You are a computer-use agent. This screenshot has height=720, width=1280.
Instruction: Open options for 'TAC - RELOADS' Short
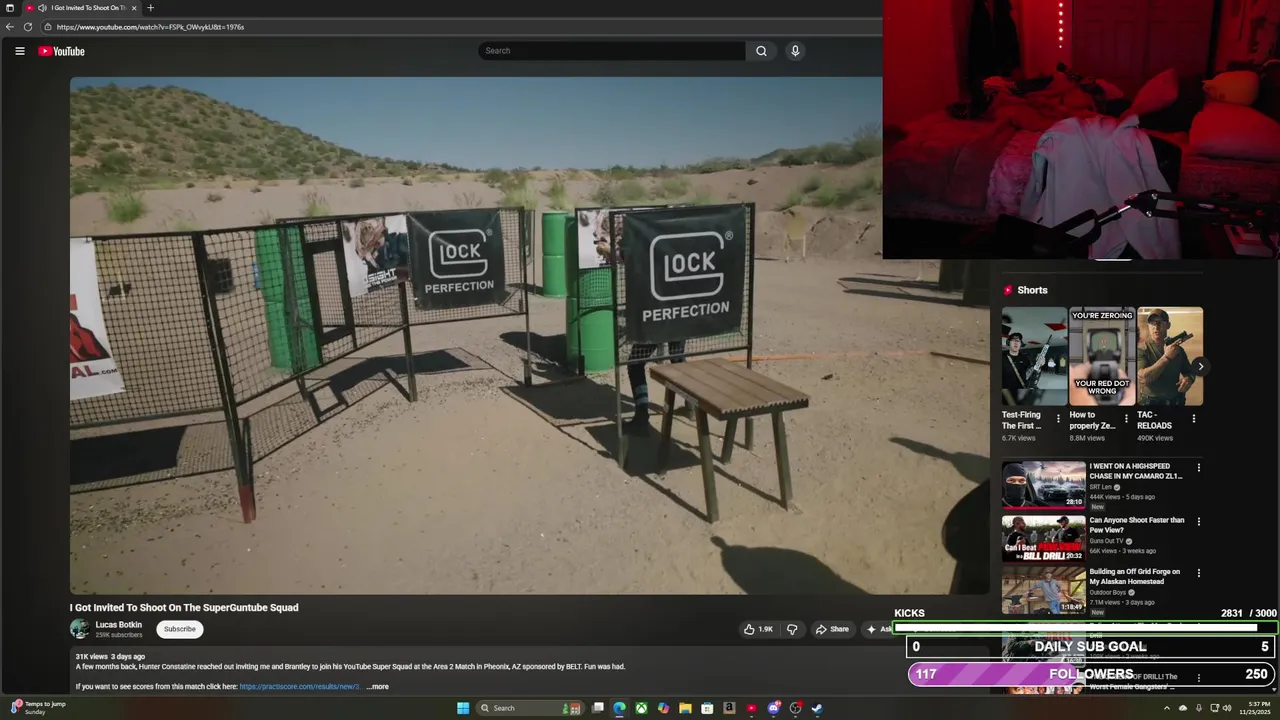click(1193, 419)
